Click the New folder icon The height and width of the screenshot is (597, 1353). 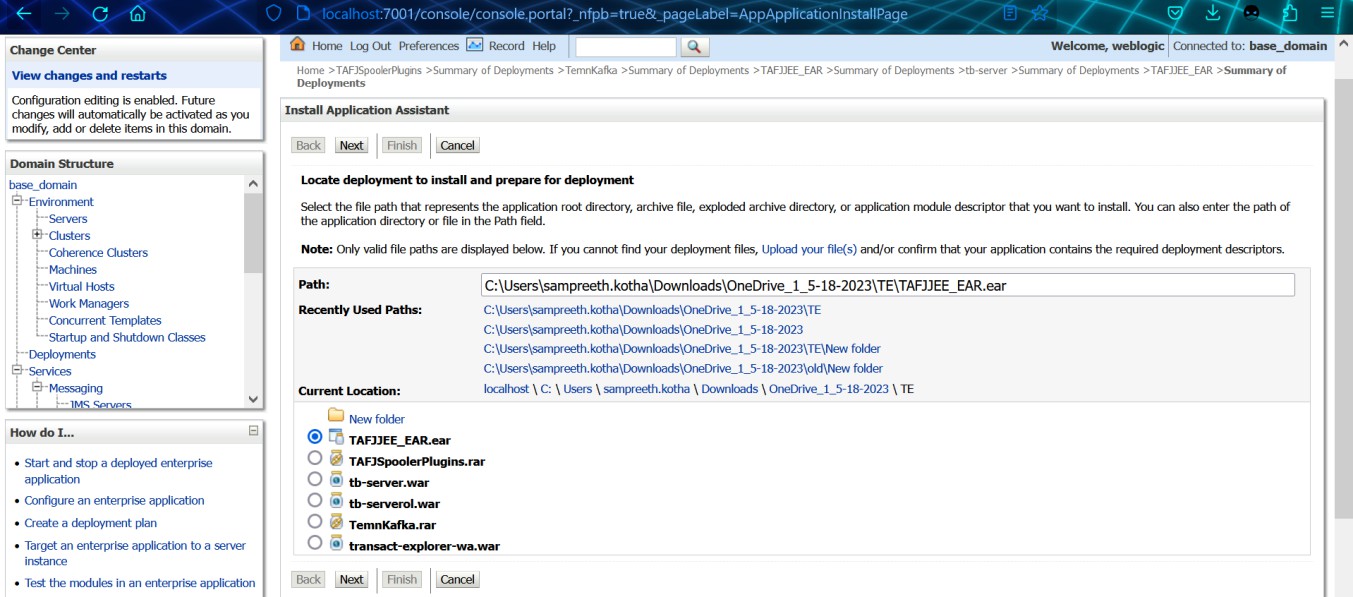pos(336,416)
